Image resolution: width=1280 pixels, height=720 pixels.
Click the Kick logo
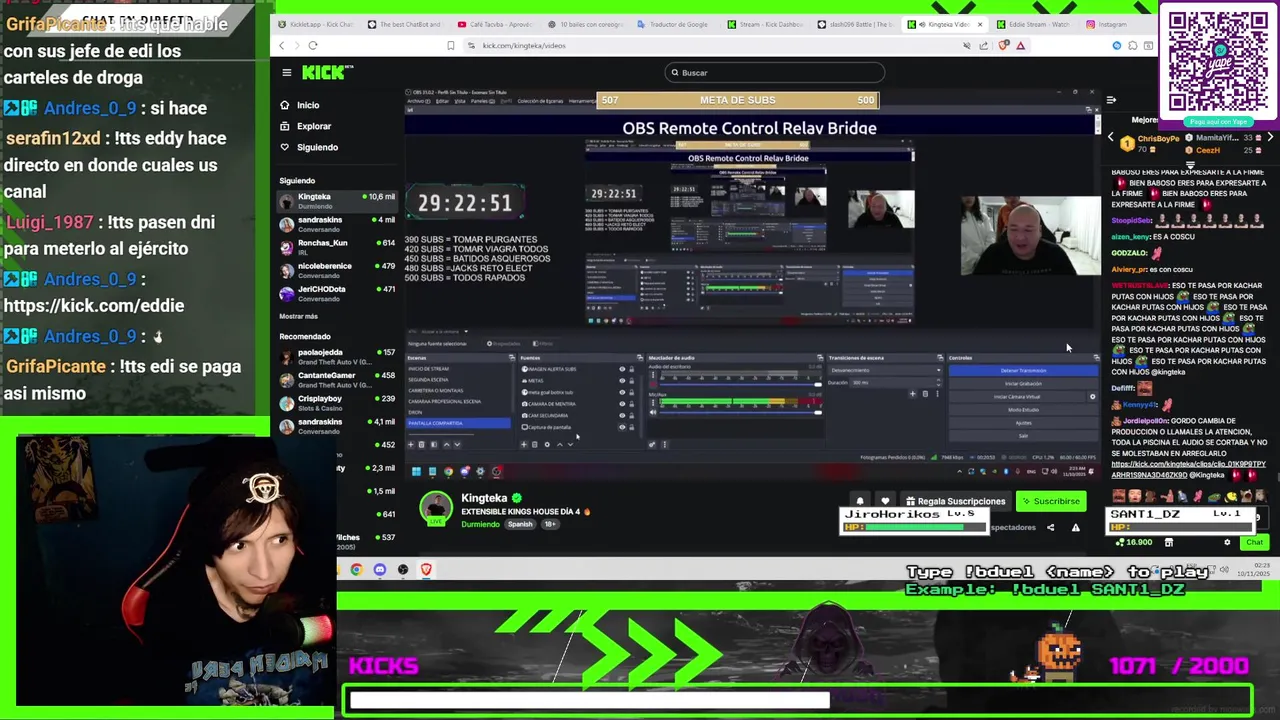(x=327, y=72)
